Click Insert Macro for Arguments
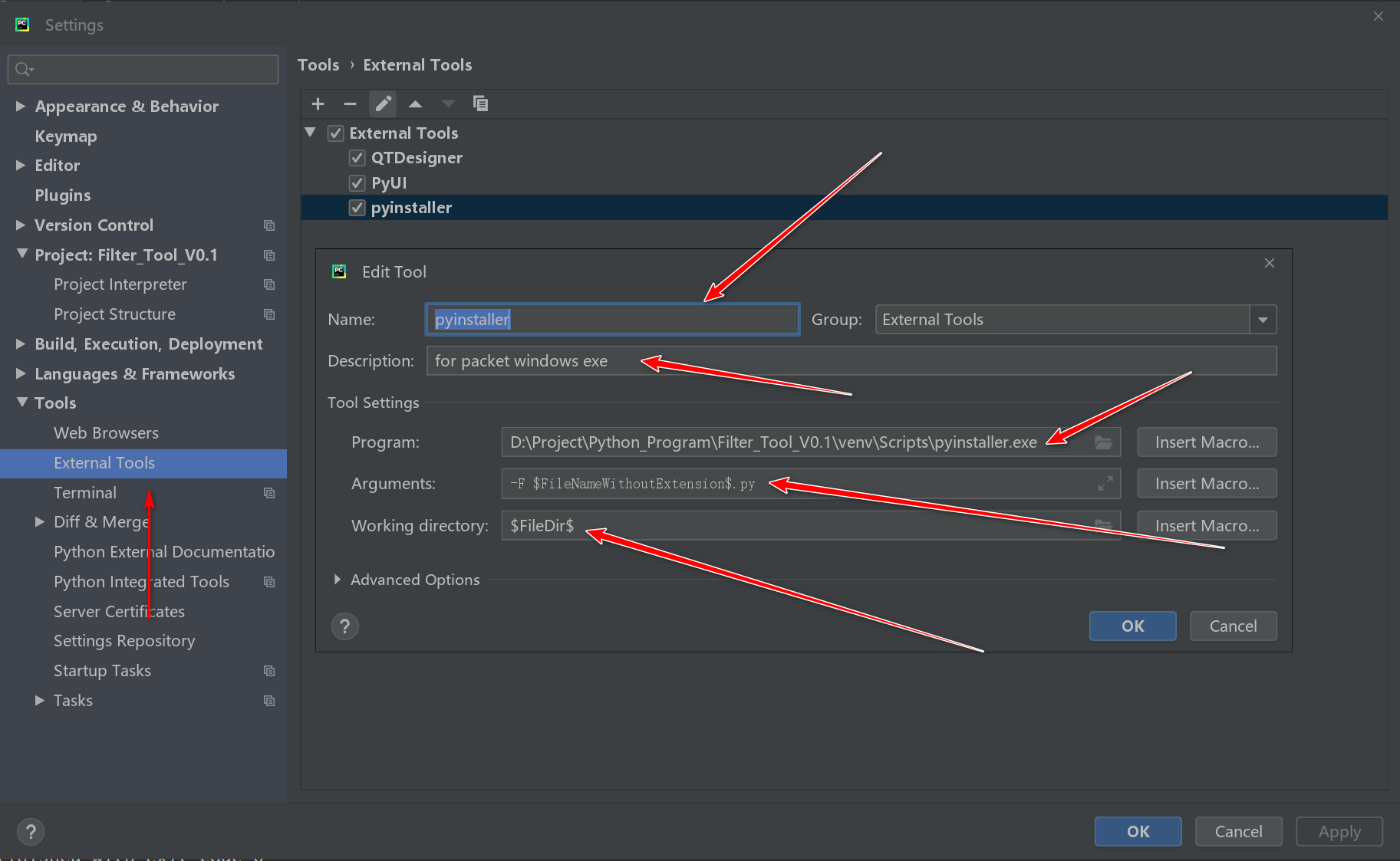The image size is (1400, 861). (1206, 483)
